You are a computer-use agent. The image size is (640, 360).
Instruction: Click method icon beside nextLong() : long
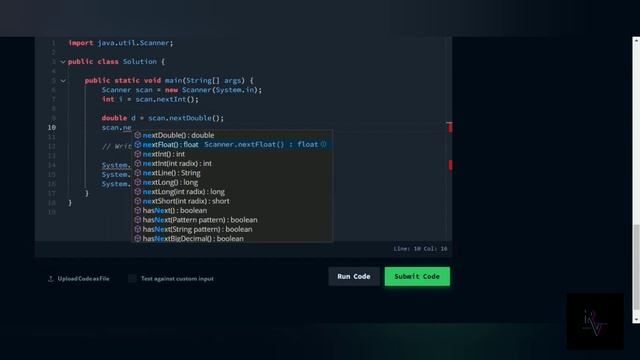[138, 182]
